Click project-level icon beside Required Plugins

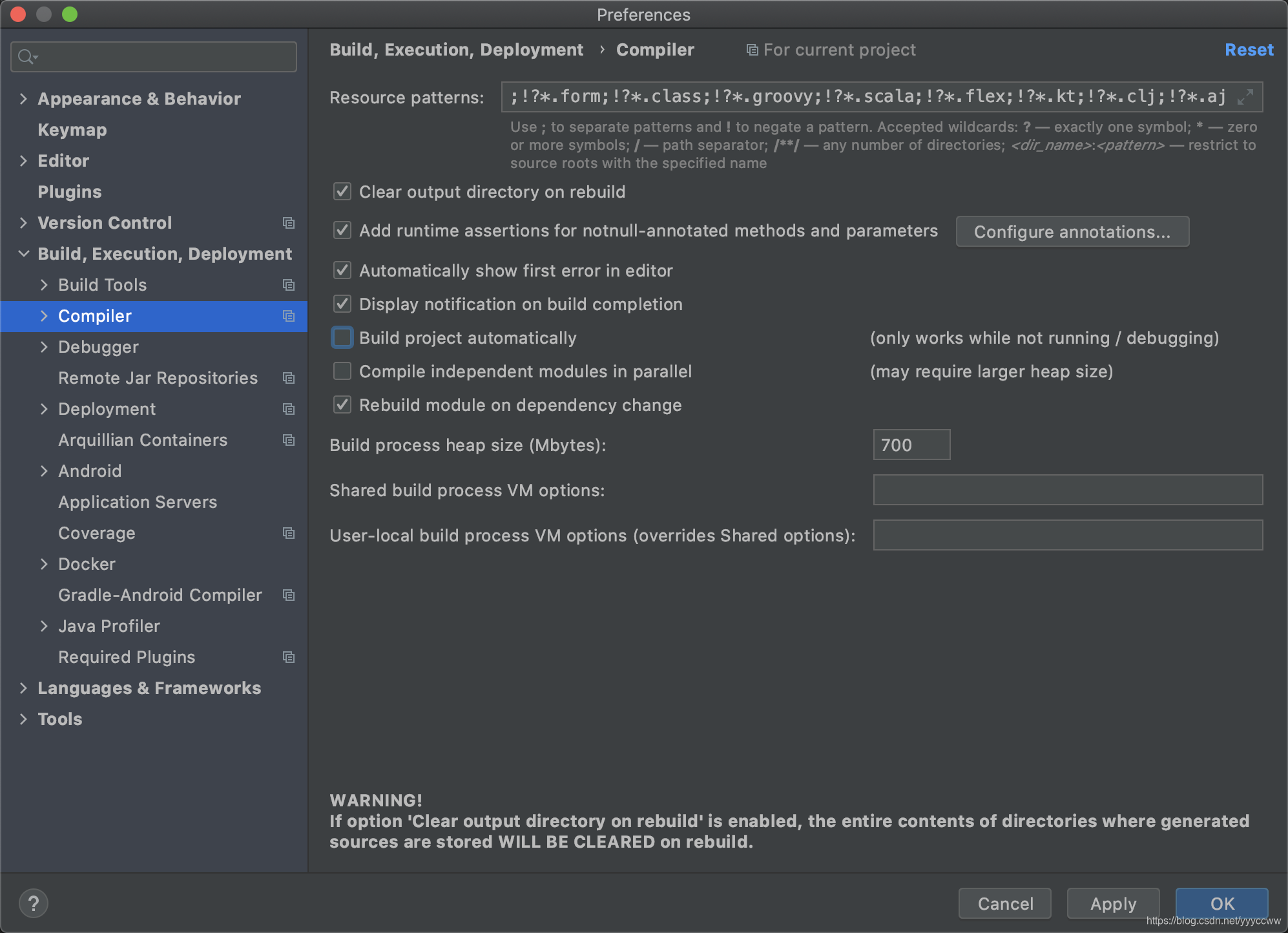(x=289, y=657)
